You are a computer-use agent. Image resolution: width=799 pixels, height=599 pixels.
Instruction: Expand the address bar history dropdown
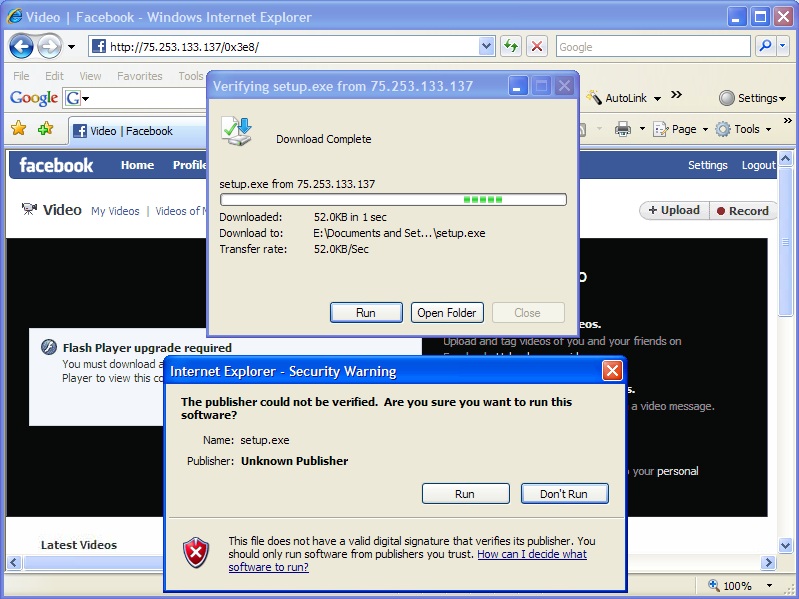tap(487, 46)
